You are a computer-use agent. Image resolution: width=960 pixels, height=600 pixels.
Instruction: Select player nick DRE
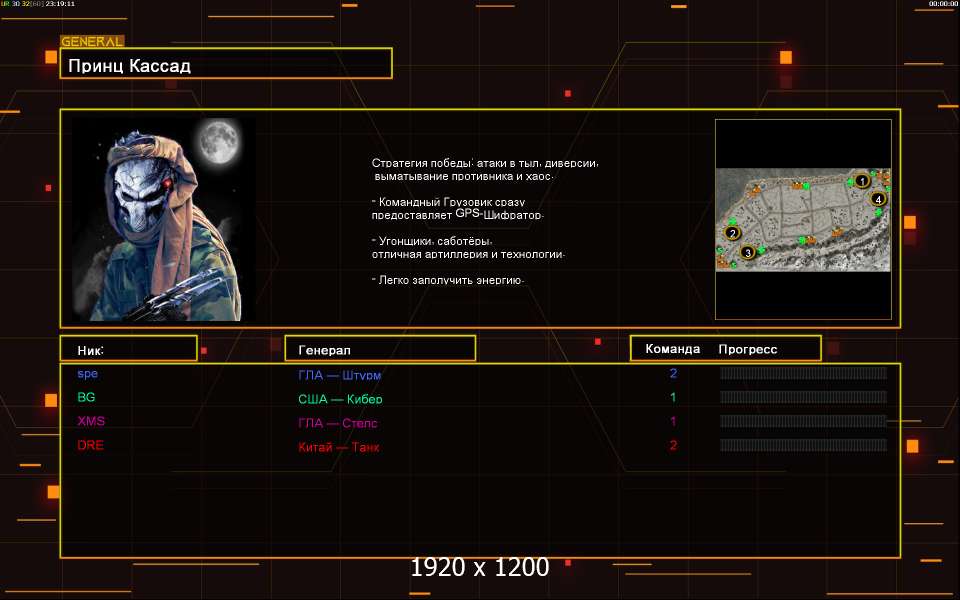point(91,445)
